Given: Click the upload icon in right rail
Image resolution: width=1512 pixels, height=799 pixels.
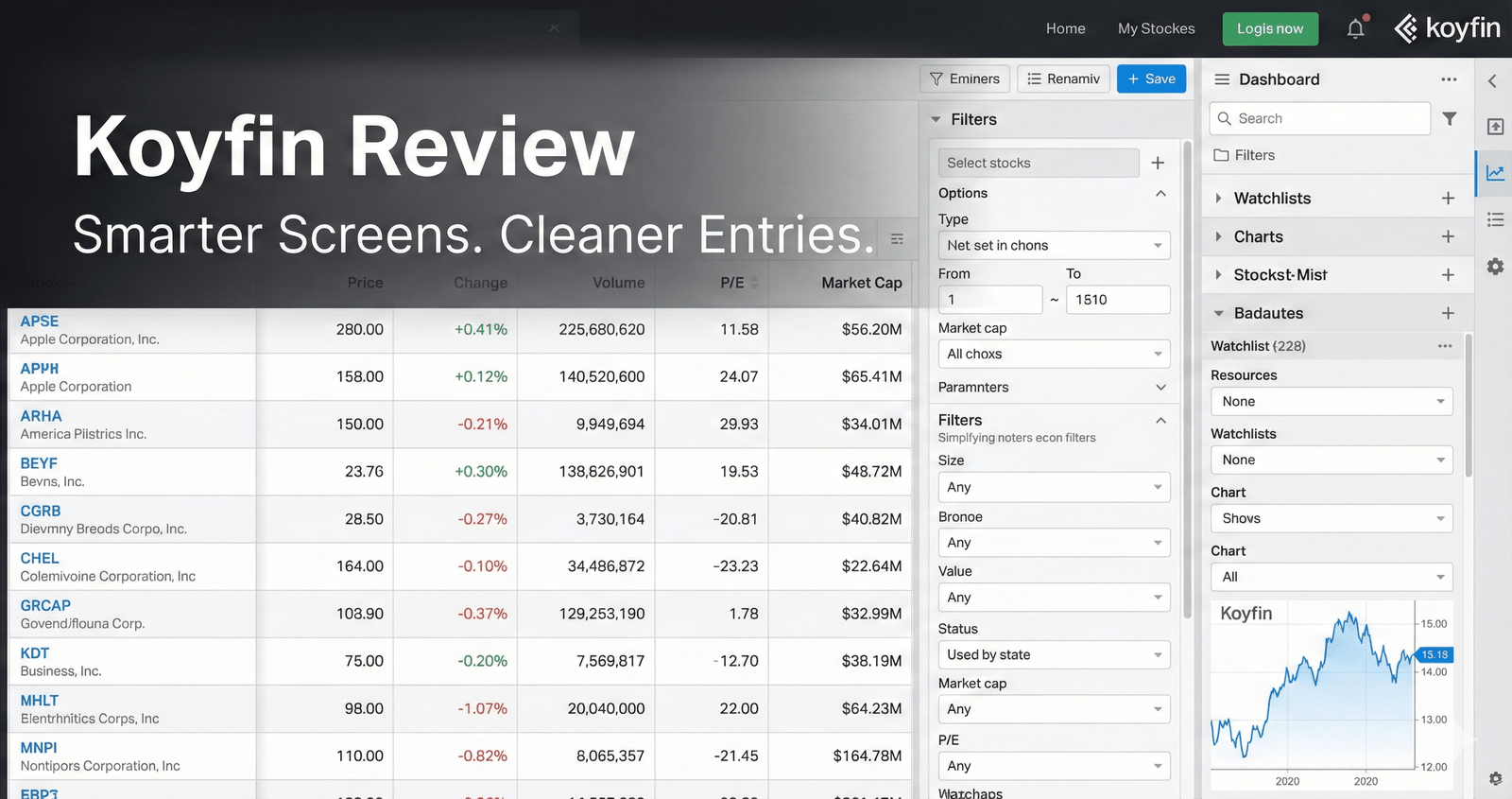Looking at the screenshot, I should coord(1495,127).
